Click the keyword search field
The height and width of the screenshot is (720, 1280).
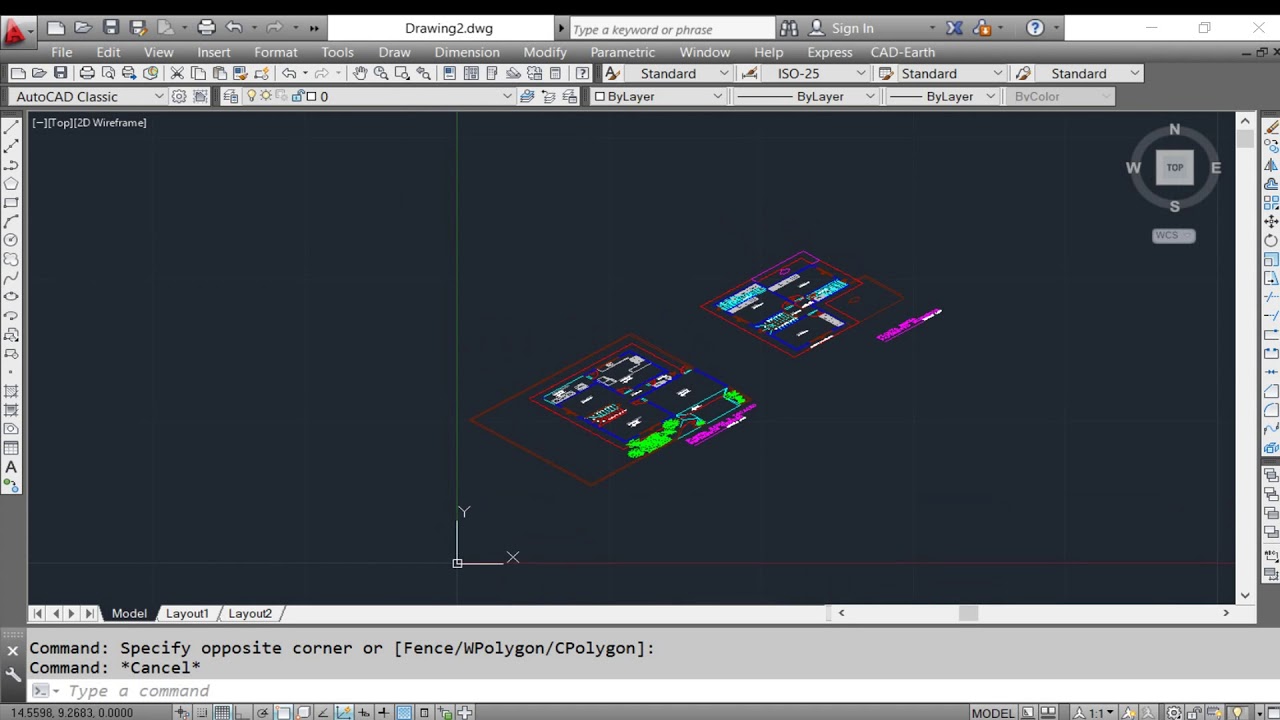pos(670,29)
